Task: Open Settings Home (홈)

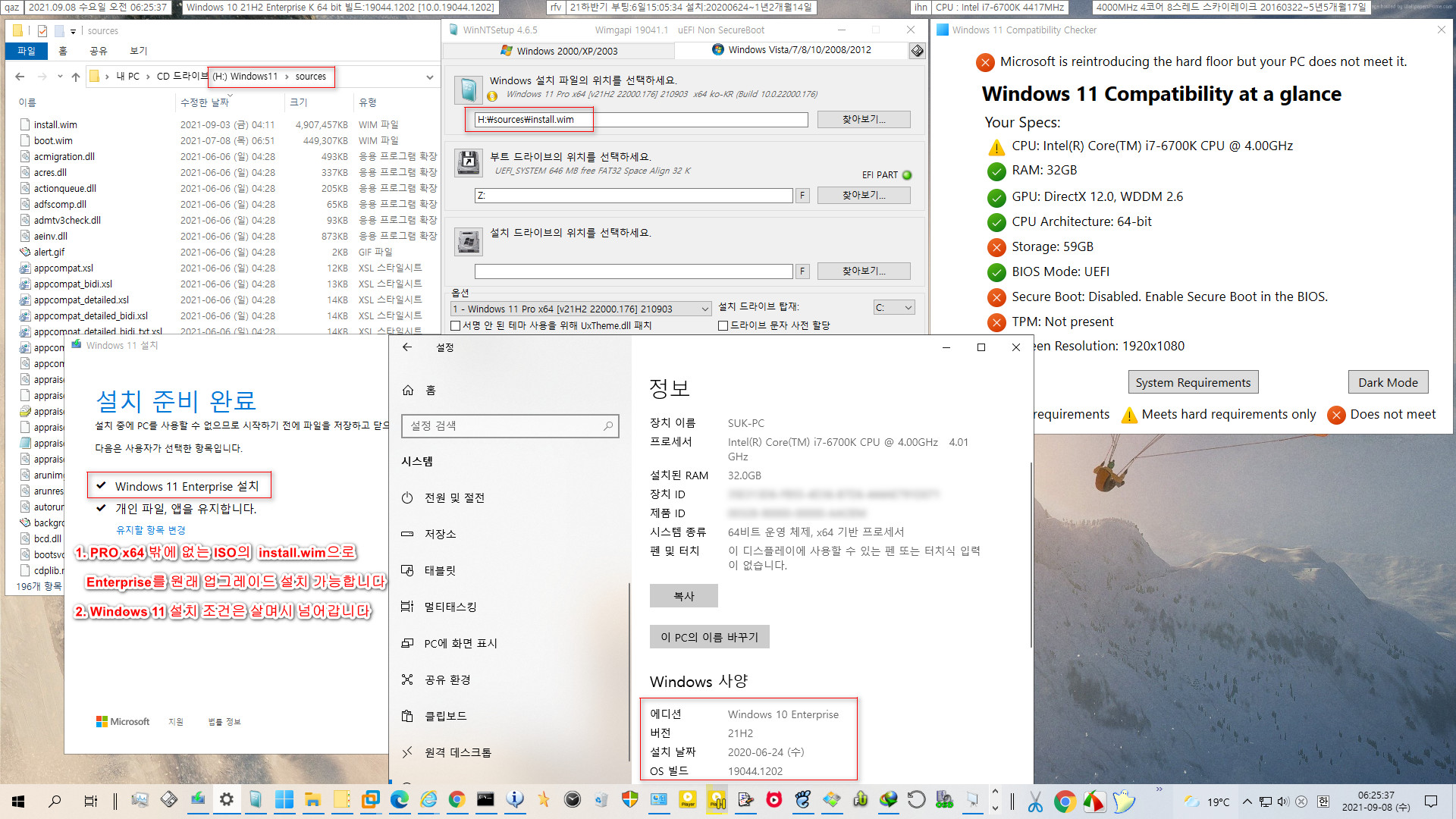Action: [x=419, y=391]
